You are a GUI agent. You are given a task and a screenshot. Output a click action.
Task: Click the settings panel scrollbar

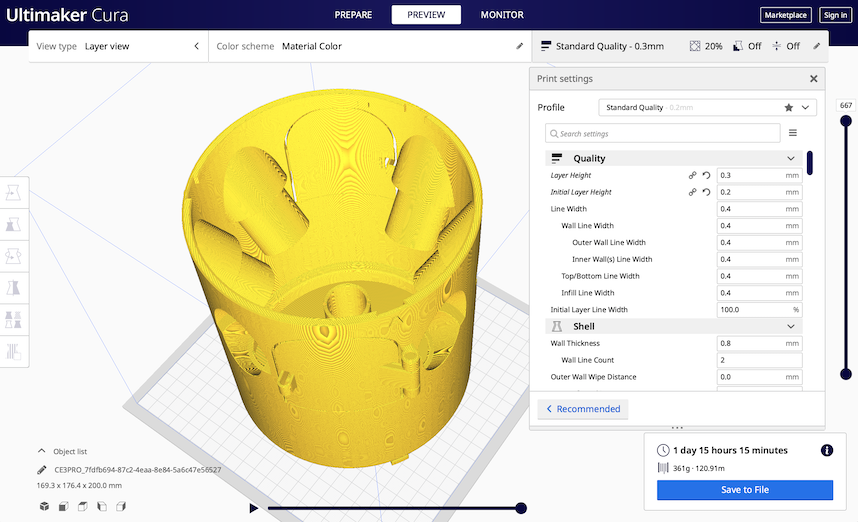coord(810,163)
